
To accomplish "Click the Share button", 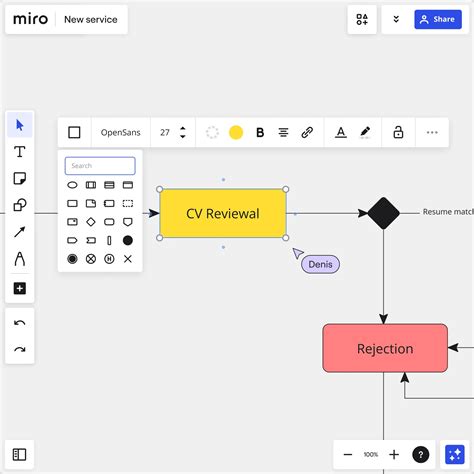I will 438,19.
